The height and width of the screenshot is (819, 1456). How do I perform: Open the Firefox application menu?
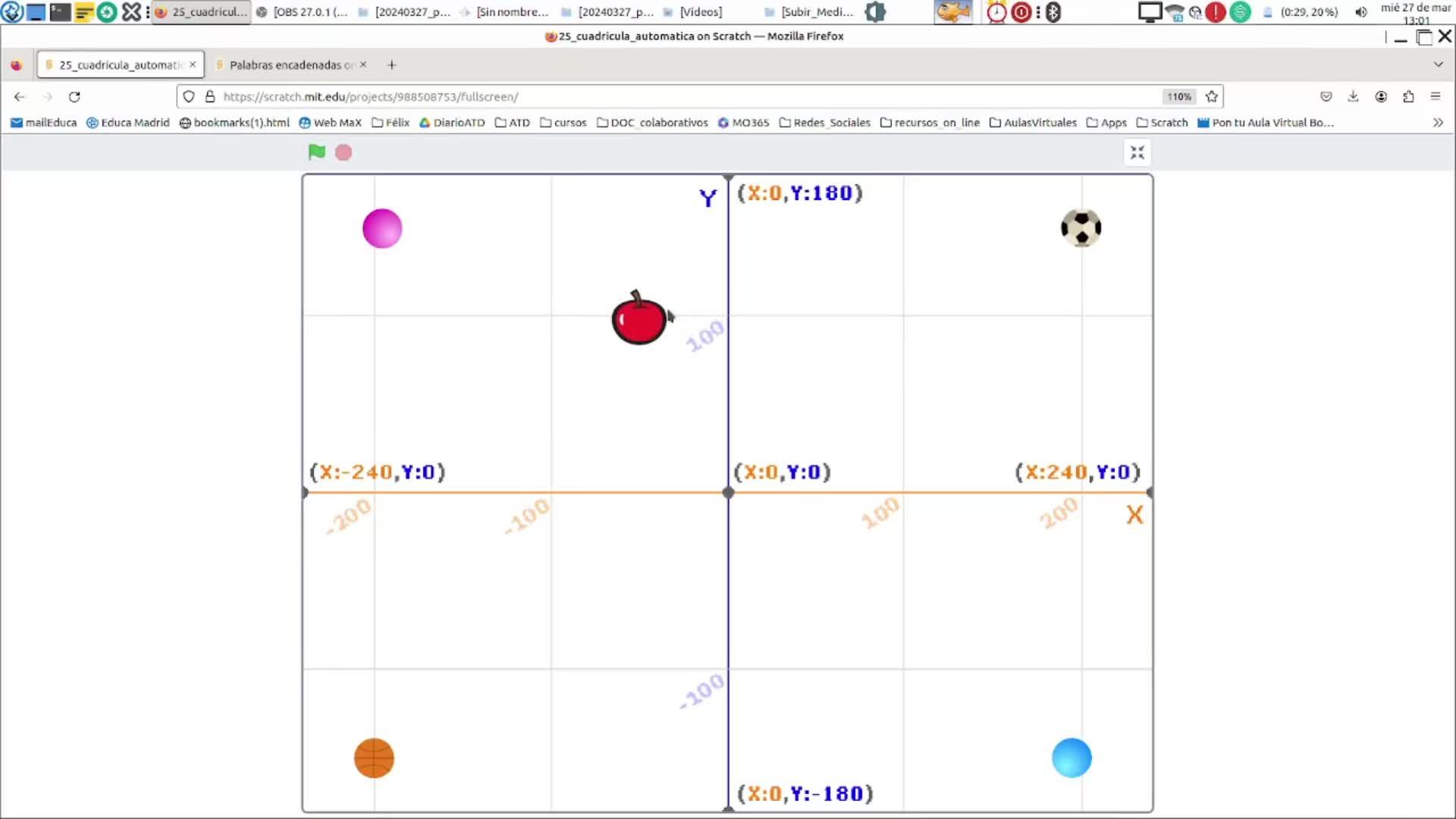click(1435, 96)
